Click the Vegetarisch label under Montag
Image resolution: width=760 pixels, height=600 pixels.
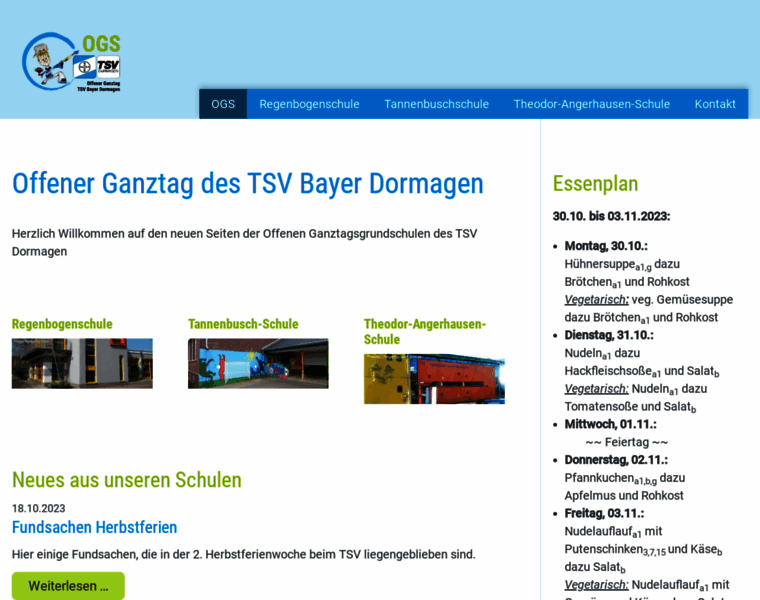click(596, 300)
